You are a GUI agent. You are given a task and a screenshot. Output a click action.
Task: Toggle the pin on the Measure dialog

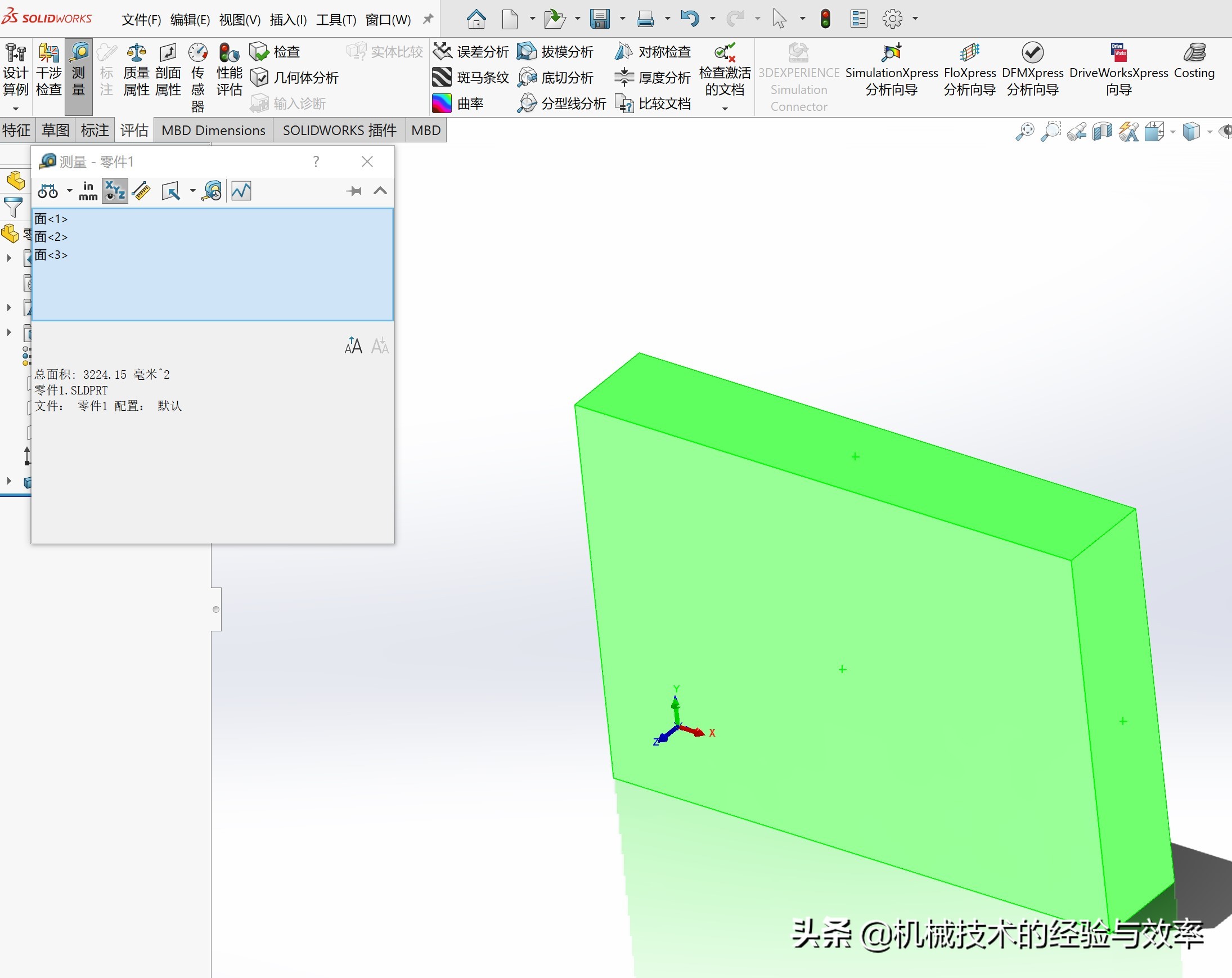click(354, 191)
